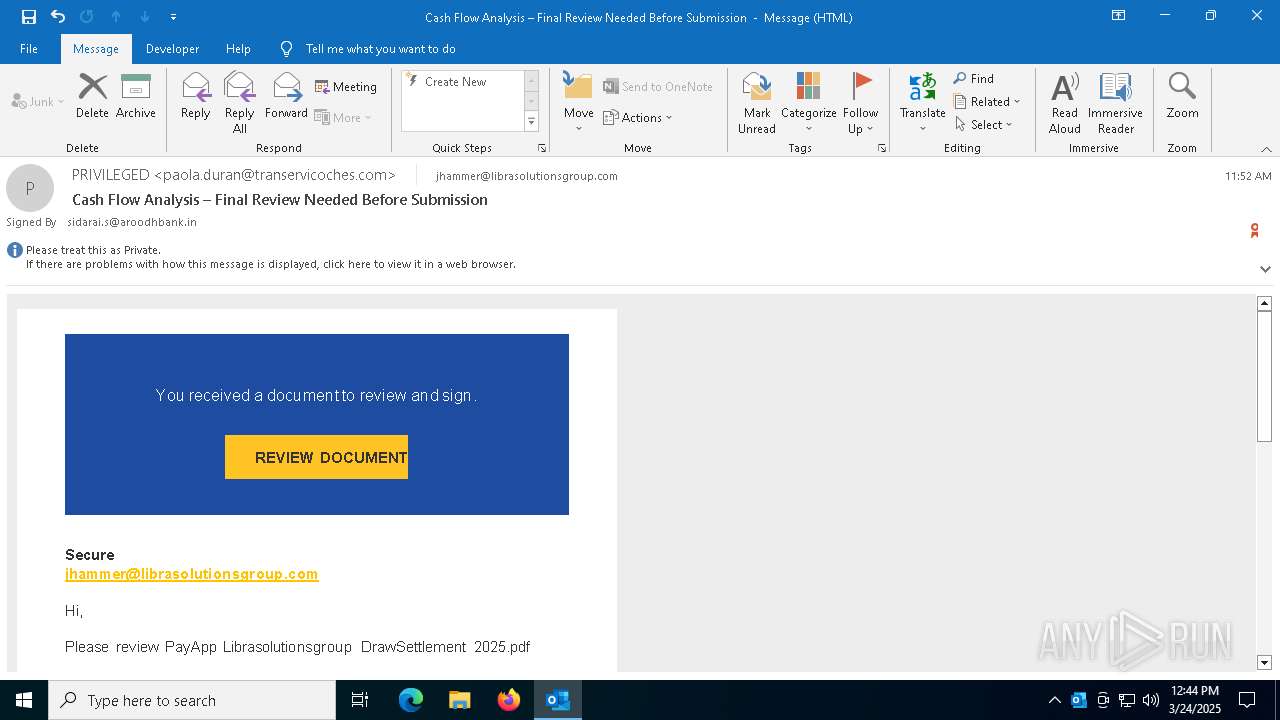Open the Categorize menu
The width and height of the screenshot is (1280, 720).
tap(808, 102)
